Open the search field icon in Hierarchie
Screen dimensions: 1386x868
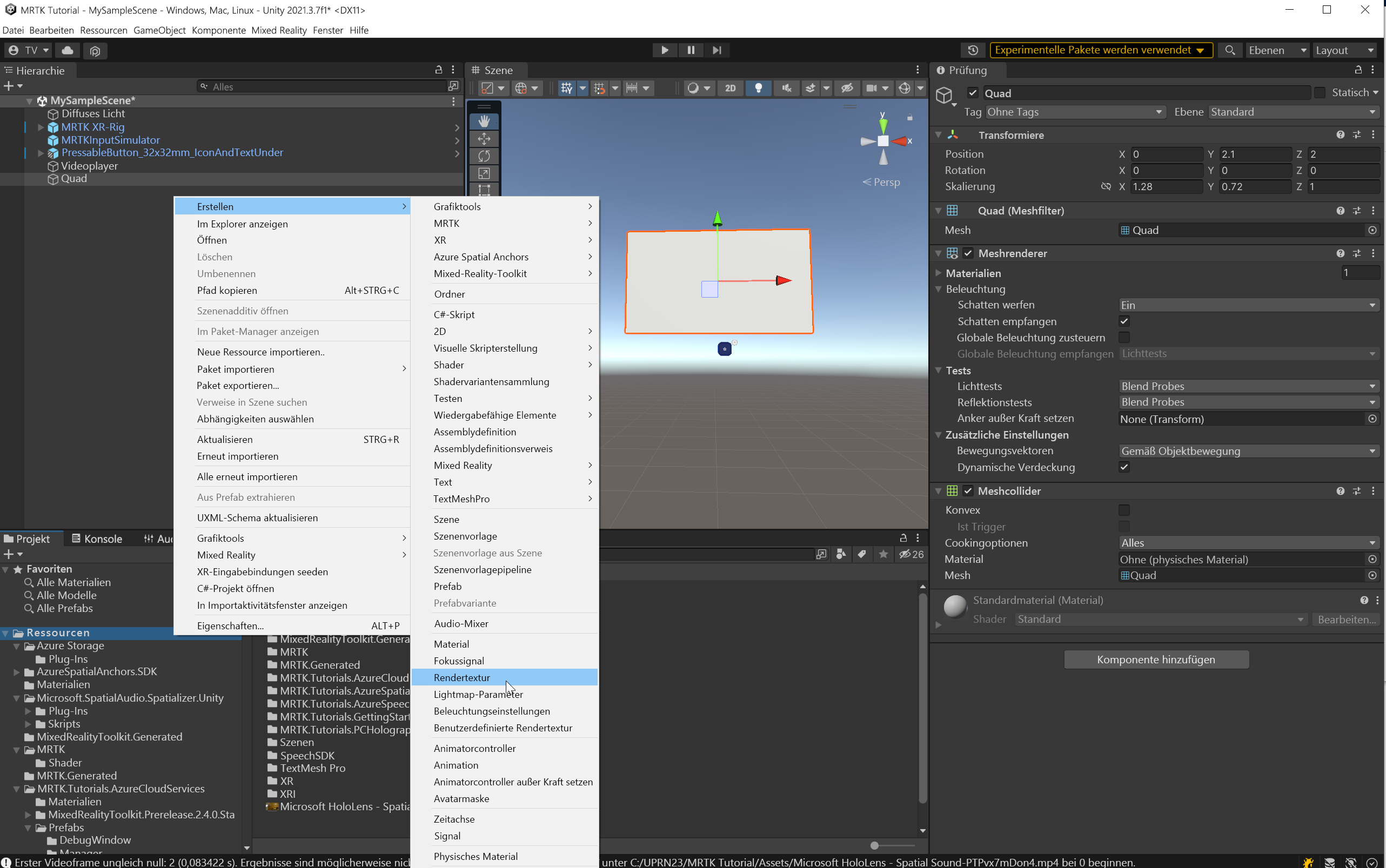205,86
